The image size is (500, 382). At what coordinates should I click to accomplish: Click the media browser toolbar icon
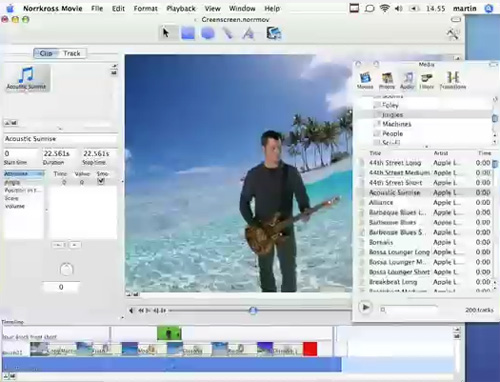click(x=274, y=33)
